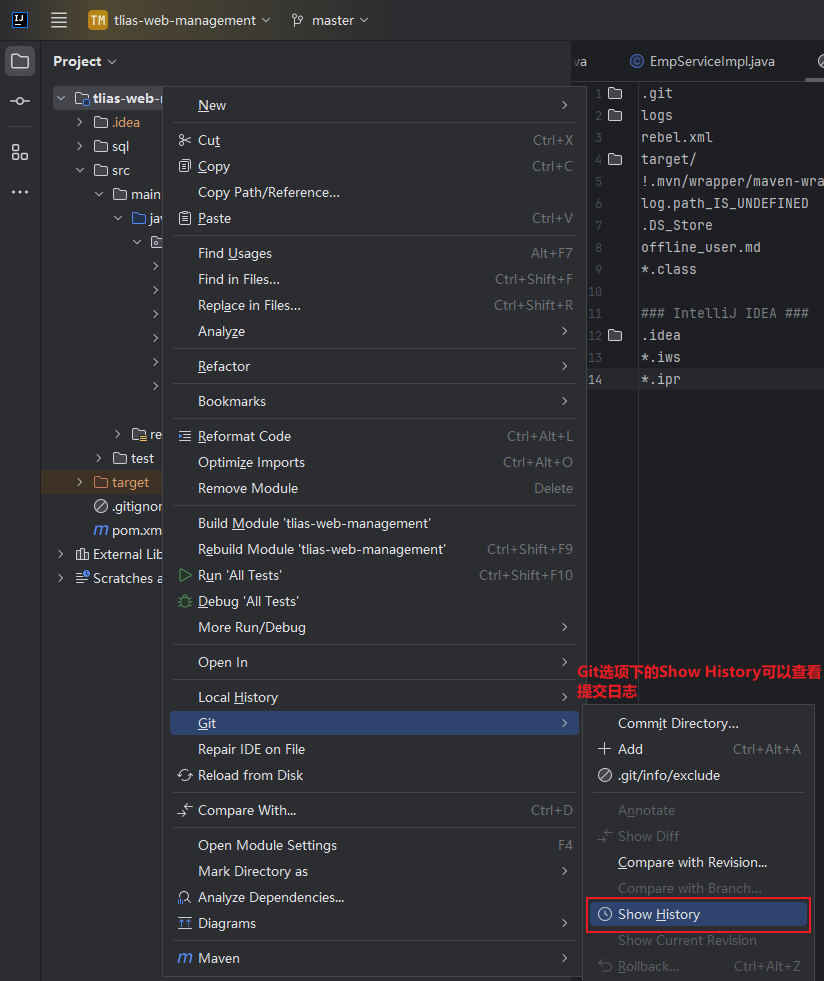Open the Project view dropdown
Image resolution: width=824 pixels, height=981 pixels.
click(84, 61)
